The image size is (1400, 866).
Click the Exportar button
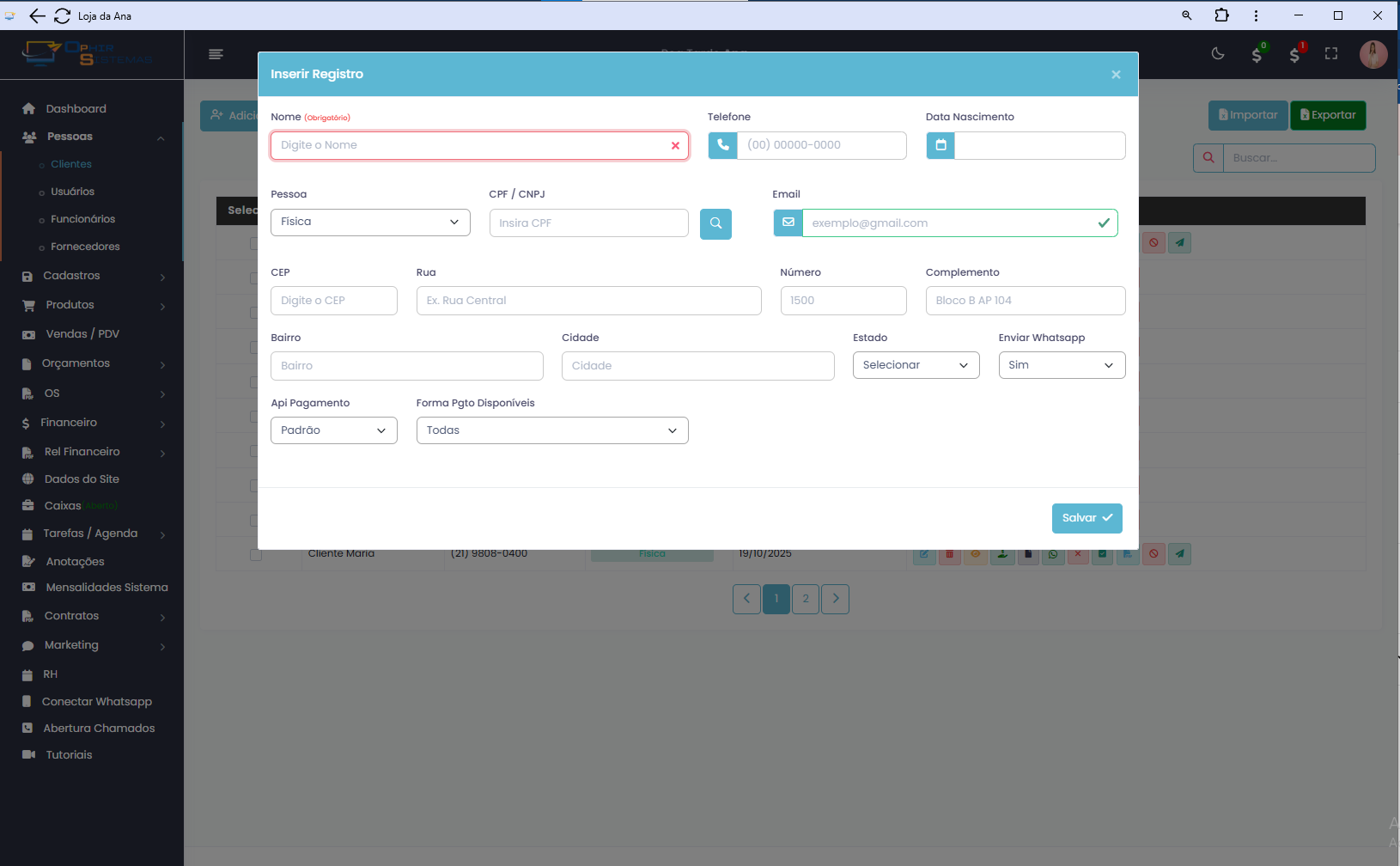(1327, 115)
